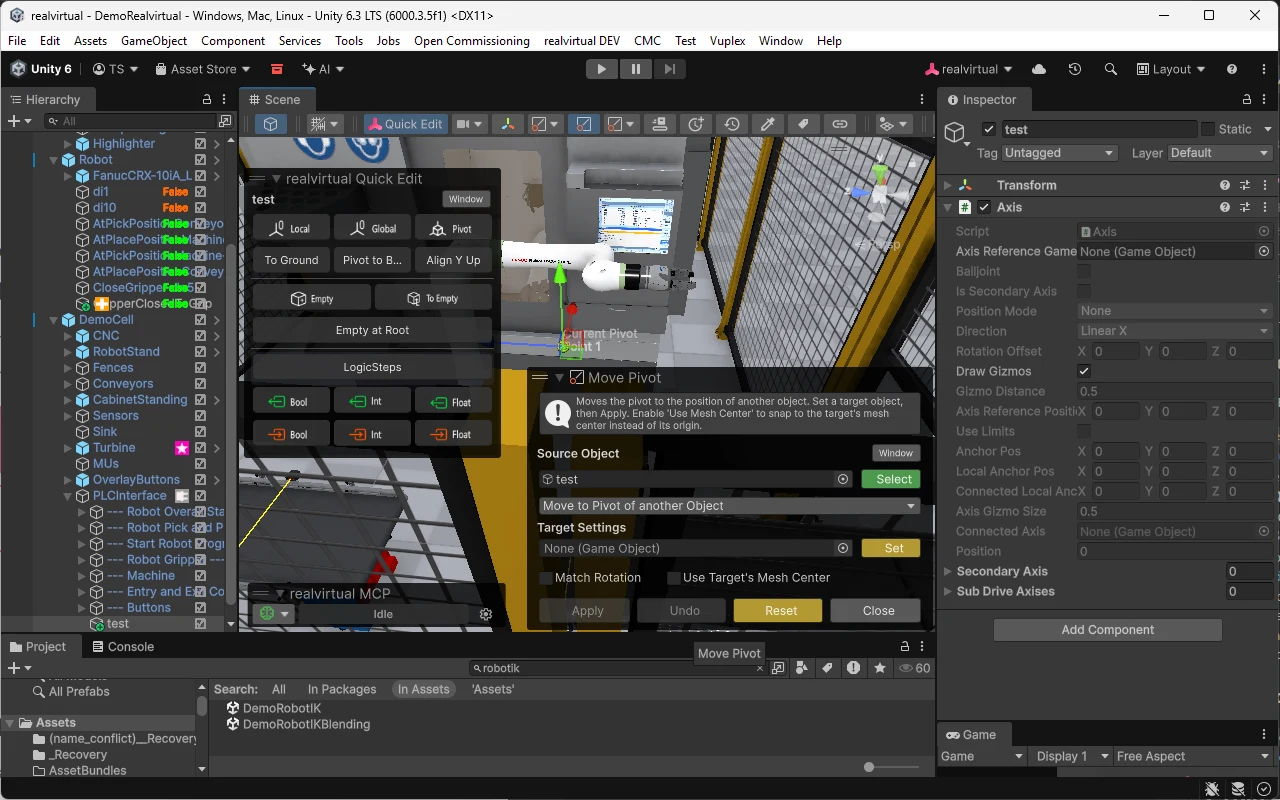Screen dimensions: 1280x800
Task: Click the Empty at Root button
Action: click(x=372, y=330)
